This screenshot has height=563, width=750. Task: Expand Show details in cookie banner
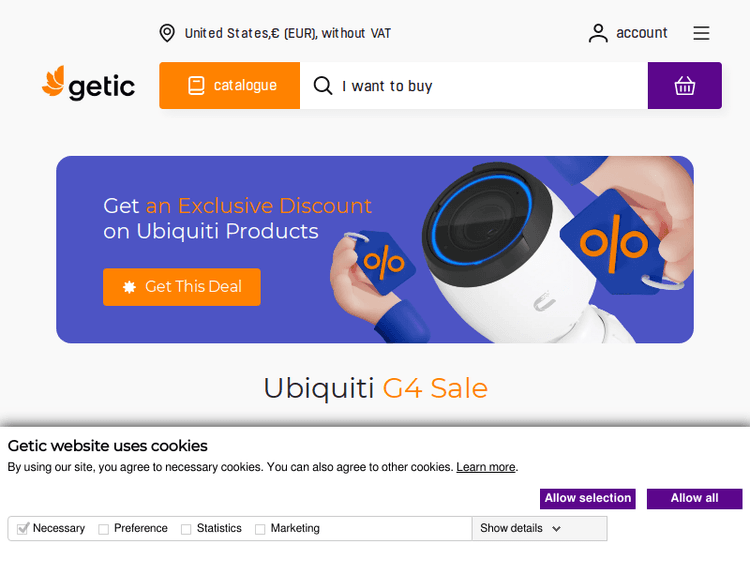[520, 529]
